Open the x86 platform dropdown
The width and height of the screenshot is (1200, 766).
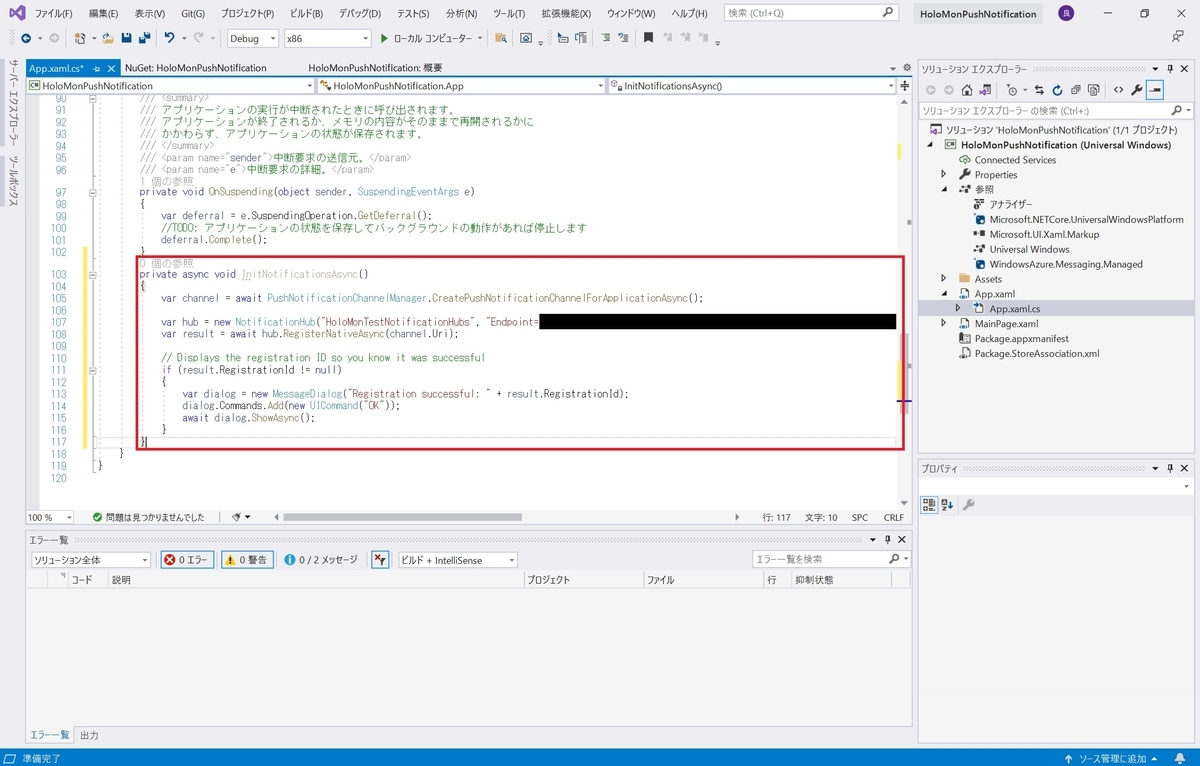[x=327, y=38]
